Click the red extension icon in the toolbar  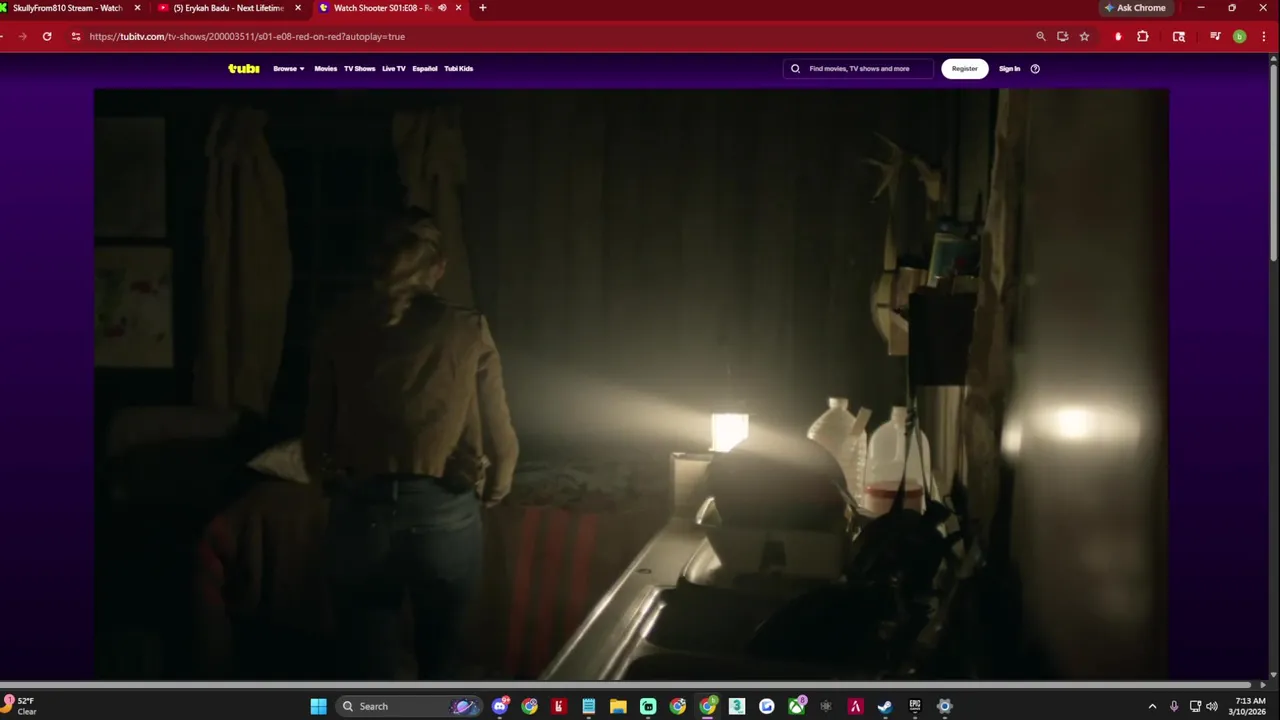[x=1118, y=36]
